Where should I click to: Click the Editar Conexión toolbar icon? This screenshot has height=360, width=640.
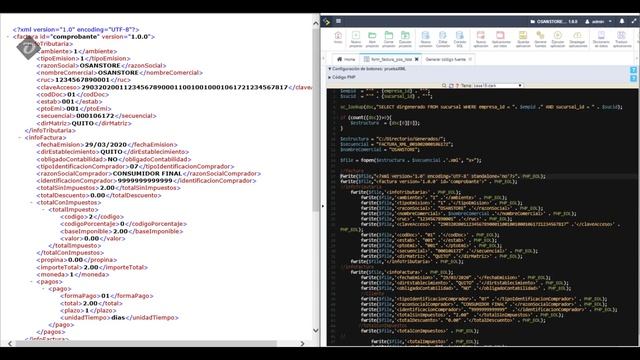(442, 39)
